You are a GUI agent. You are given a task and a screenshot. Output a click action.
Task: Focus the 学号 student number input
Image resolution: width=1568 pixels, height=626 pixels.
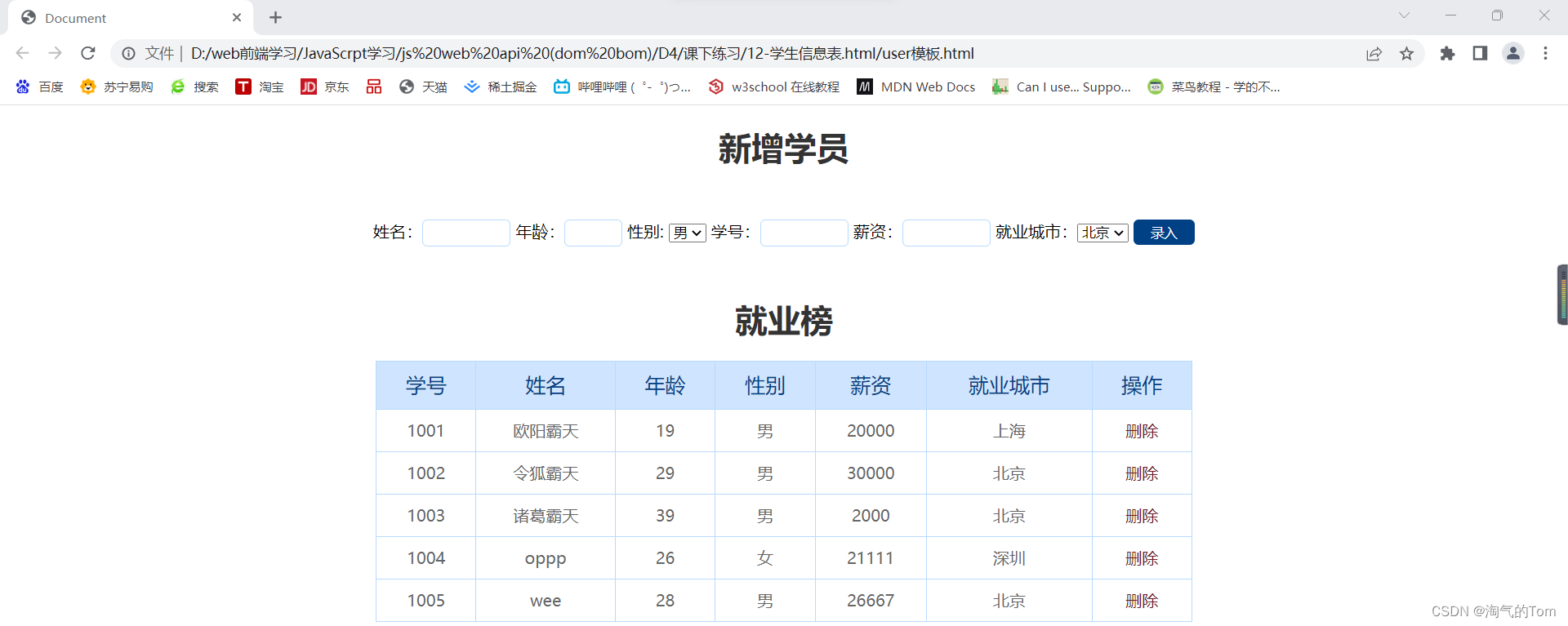tap(804, 233)
